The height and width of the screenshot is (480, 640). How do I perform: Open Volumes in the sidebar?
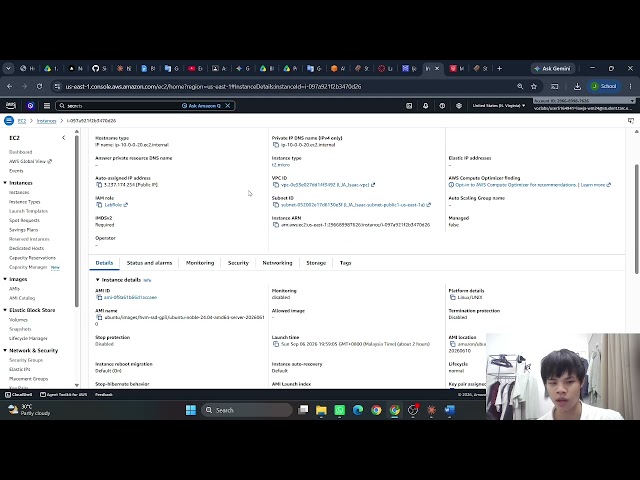pyautogui.click(x=18, y=320)
